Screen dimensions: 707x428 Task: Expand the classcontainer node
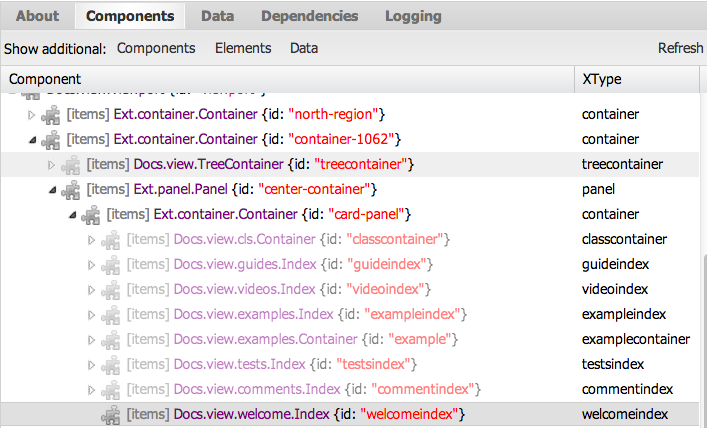pos(91,240)
